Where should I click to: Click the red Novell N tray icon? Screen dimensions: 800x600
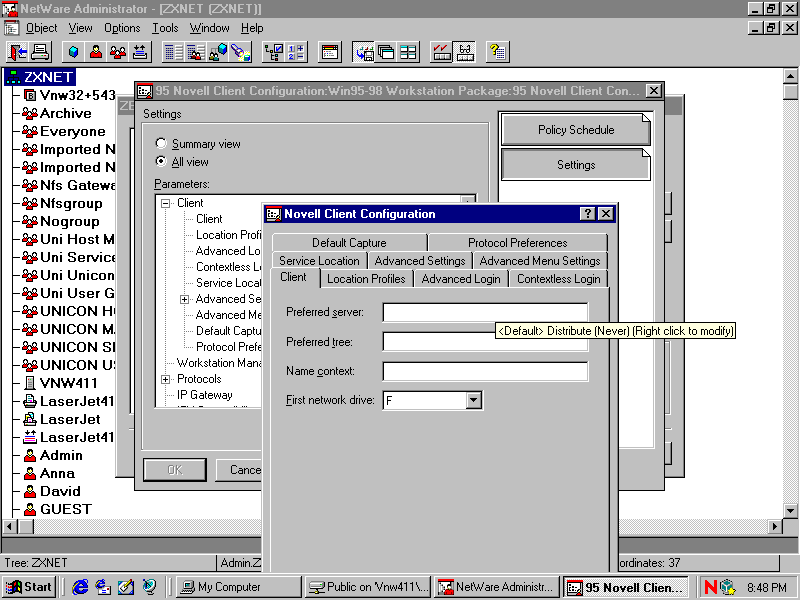click(x=710, y=587)
